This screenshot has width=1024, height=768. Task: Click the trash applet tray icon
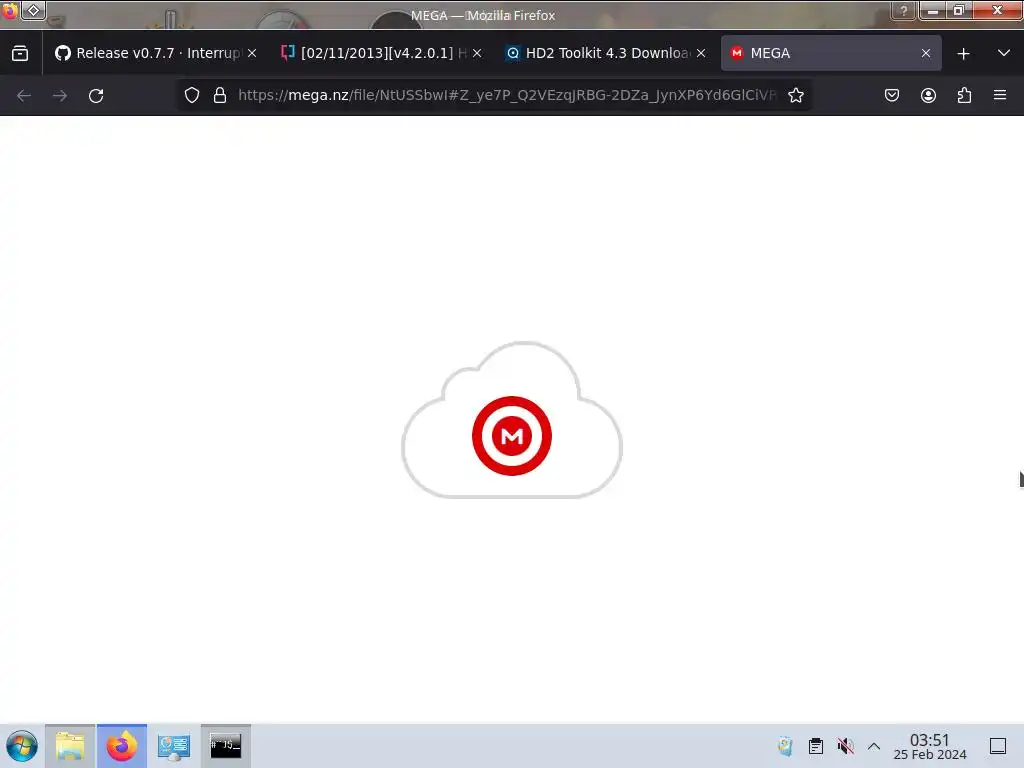tap(786, 746)
